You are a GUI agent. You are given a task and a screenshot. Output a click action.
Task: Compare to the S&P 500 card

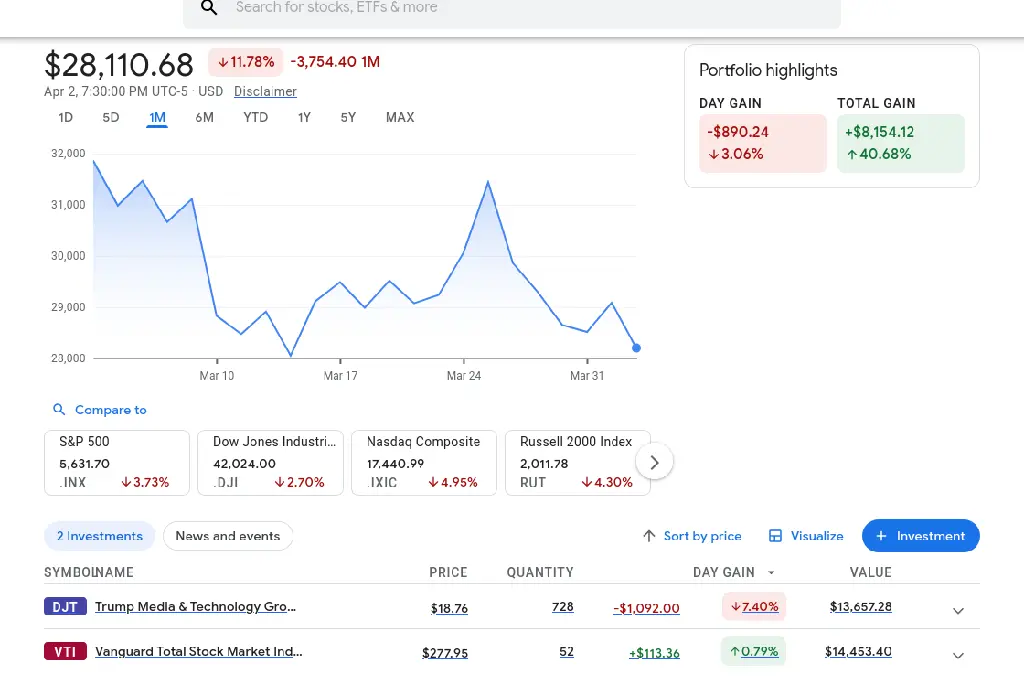click(117, 462)
